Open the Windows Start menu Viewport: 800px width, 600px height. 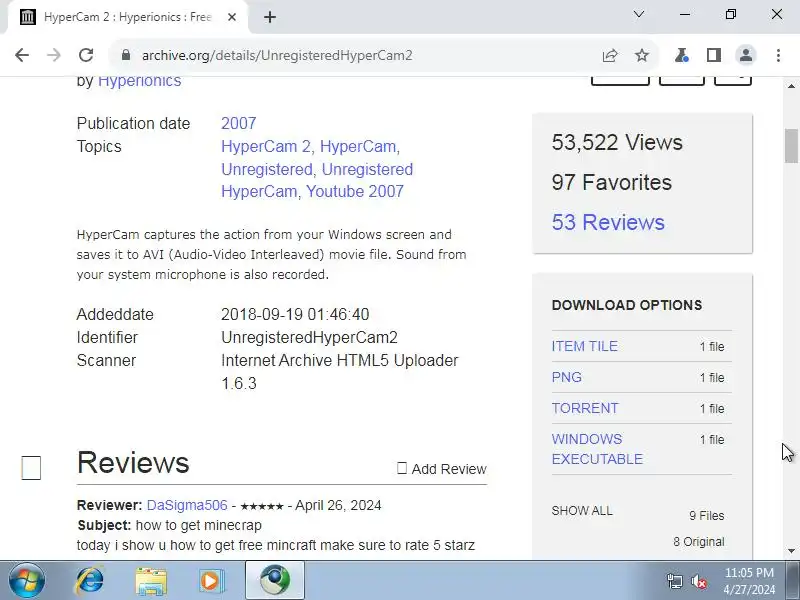tap(27, 581)
